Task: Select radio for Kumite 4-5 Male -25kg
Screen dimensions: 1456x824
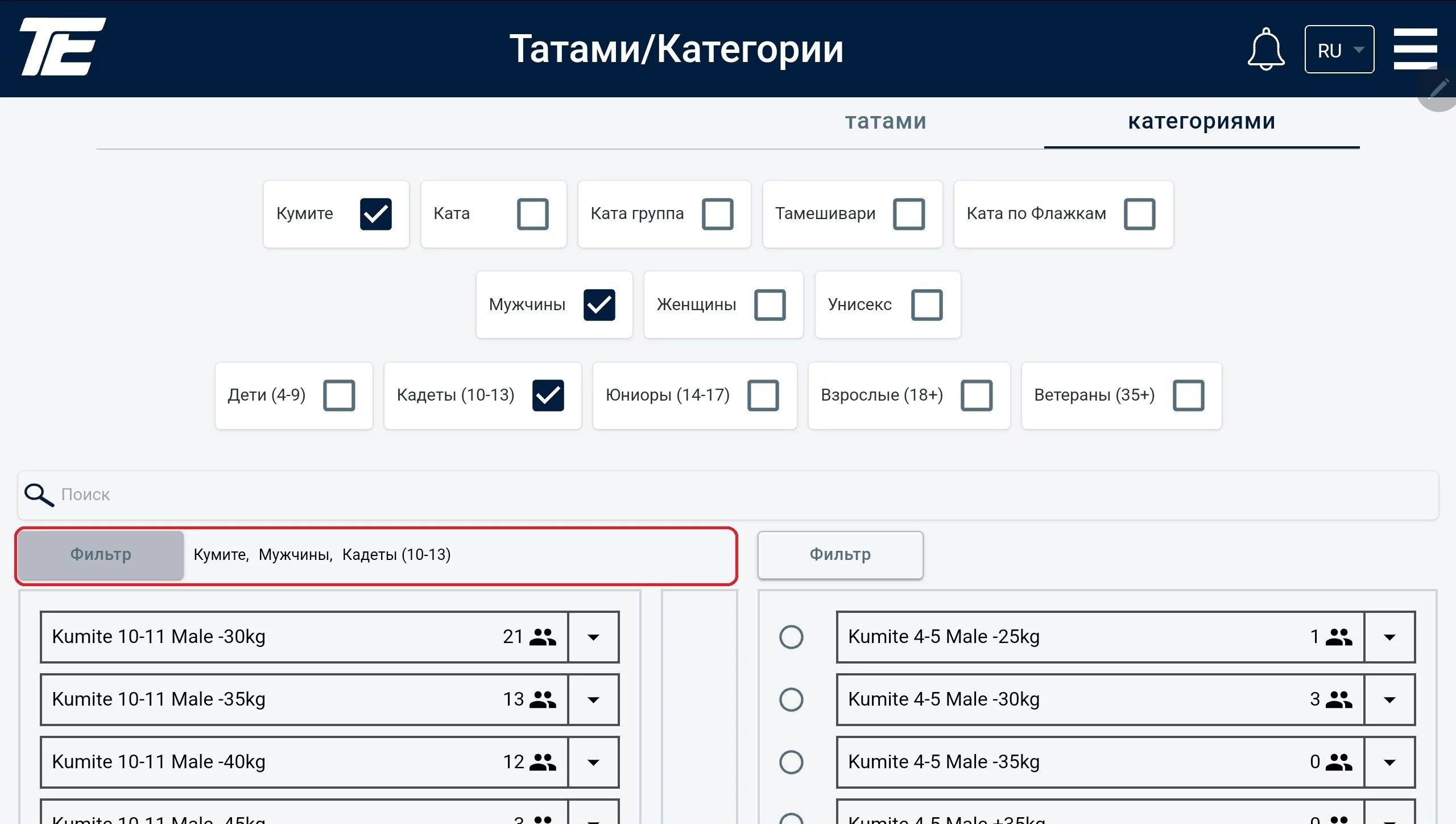Action: [x=791, y=637]
